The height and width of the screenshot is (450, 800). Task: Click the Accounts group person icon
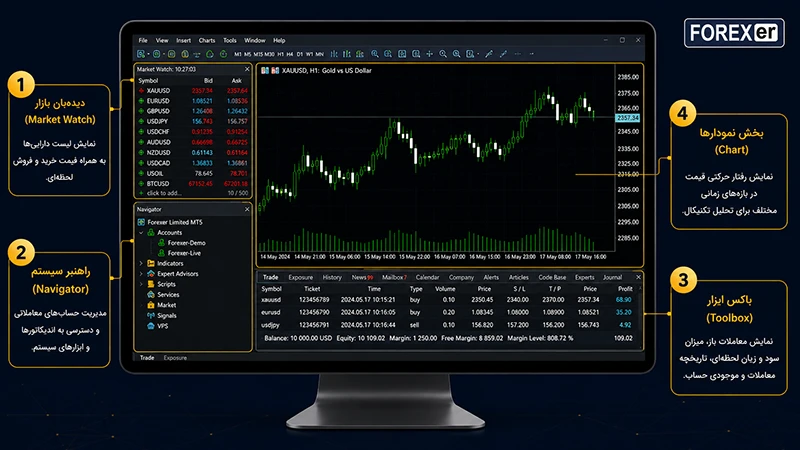(151, 232)
